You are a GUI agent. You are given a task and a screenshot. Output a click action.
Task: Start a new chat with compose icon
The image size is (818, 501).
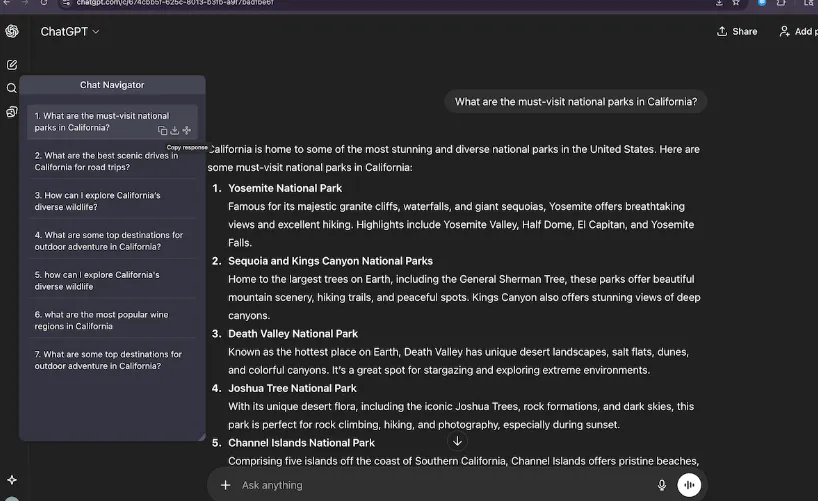point(12,64)
